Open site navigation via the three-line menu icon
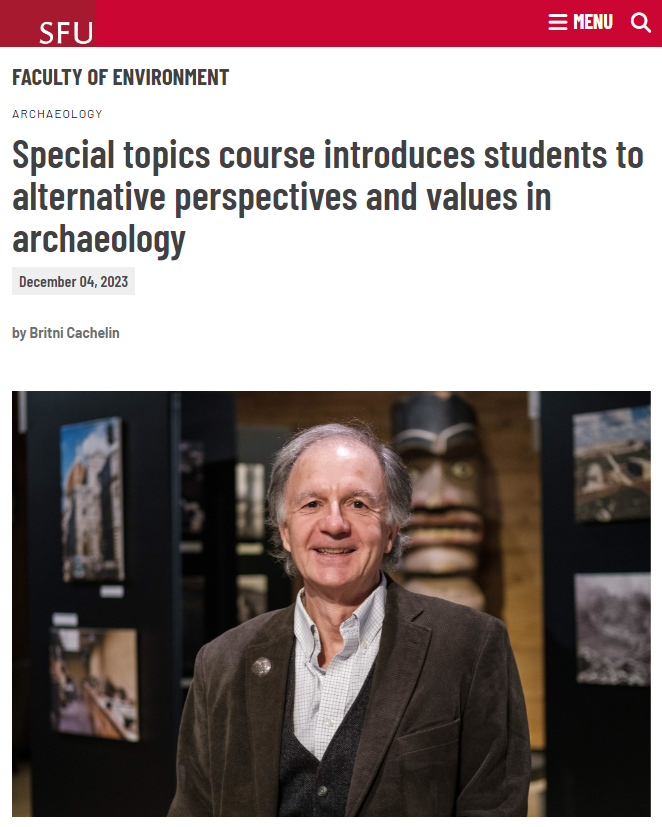 point(558,21)
